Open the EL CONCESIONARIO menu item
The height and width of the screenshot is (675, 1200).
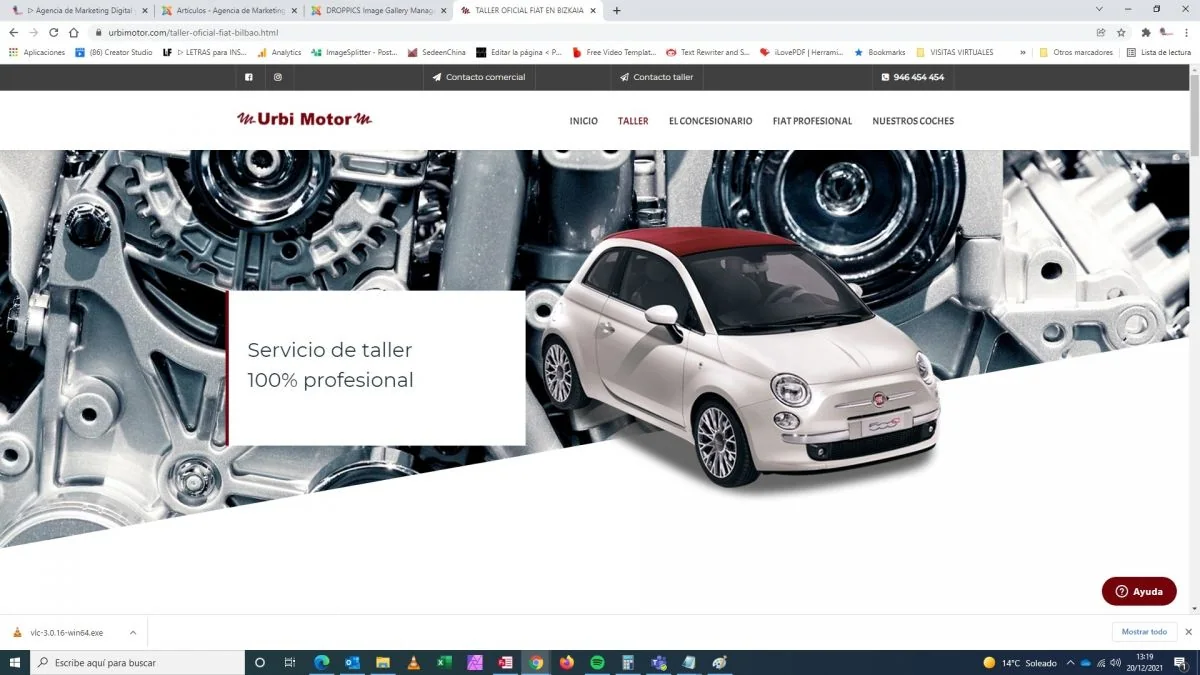point(710,121)
